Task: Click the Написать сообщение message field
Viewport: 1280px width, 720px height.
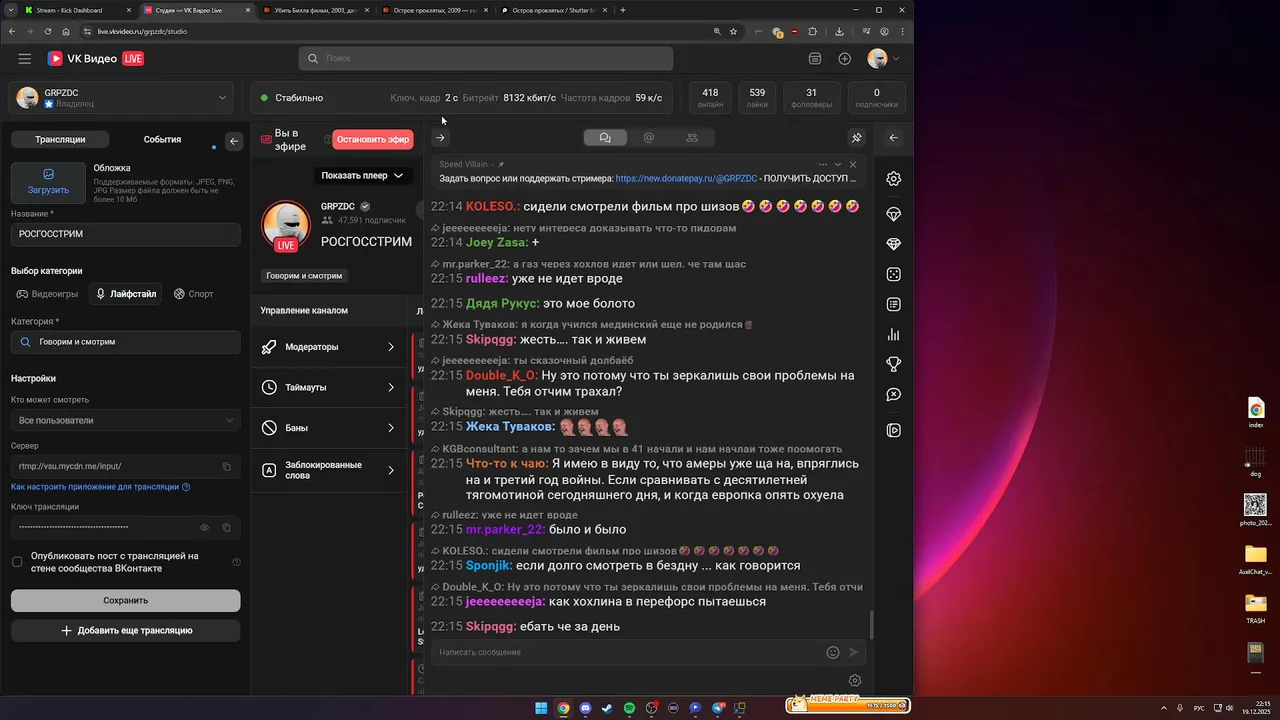Action: (x=630, y=652)
